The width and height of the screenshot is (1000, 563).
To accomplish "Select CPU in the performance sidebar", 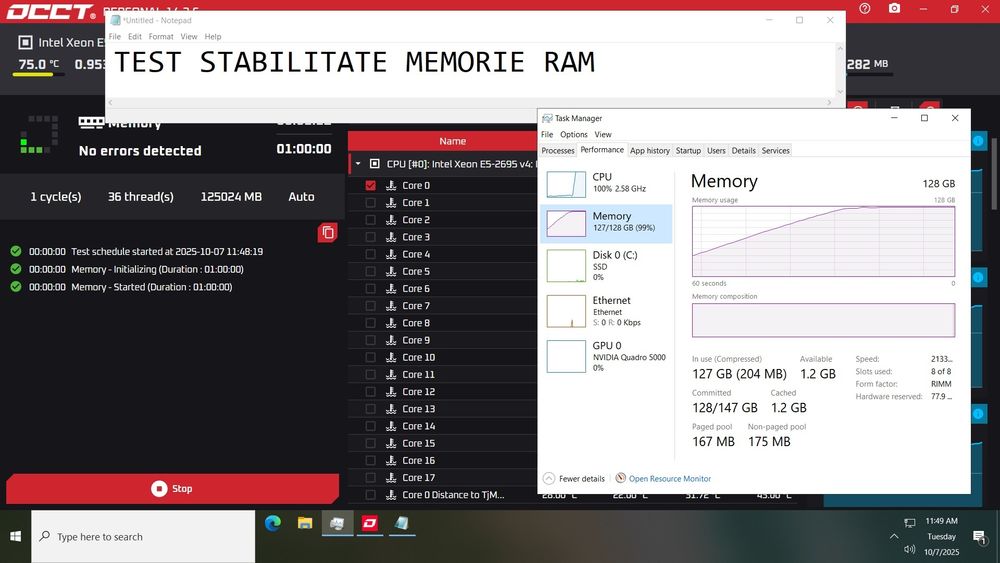I will (606, 184).
